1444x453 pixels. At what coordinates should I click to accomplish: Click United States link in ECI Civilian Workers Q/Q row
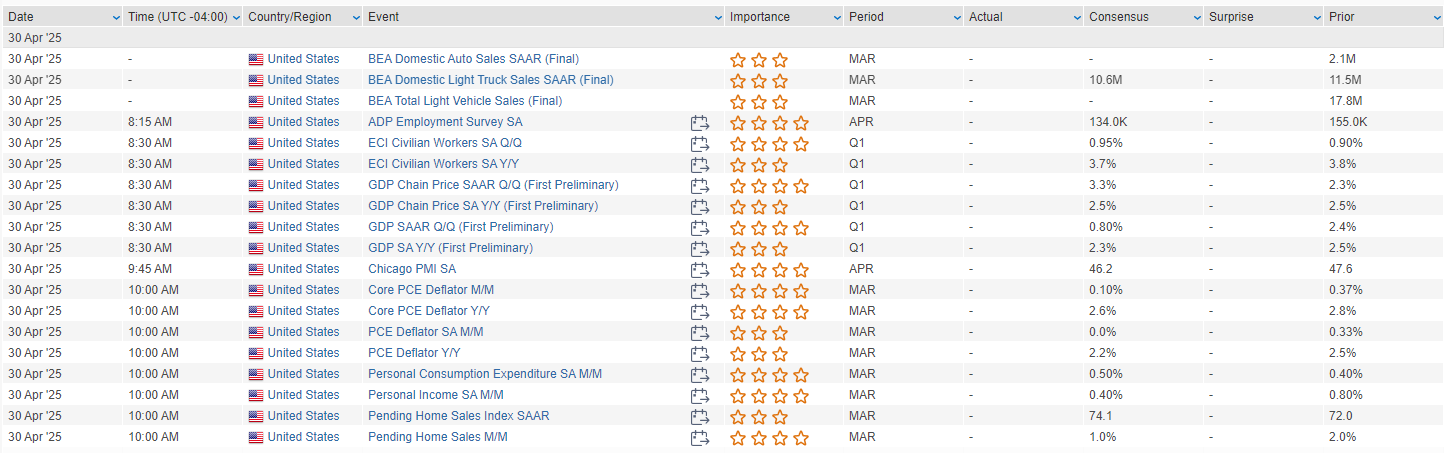tap(303, 143)
